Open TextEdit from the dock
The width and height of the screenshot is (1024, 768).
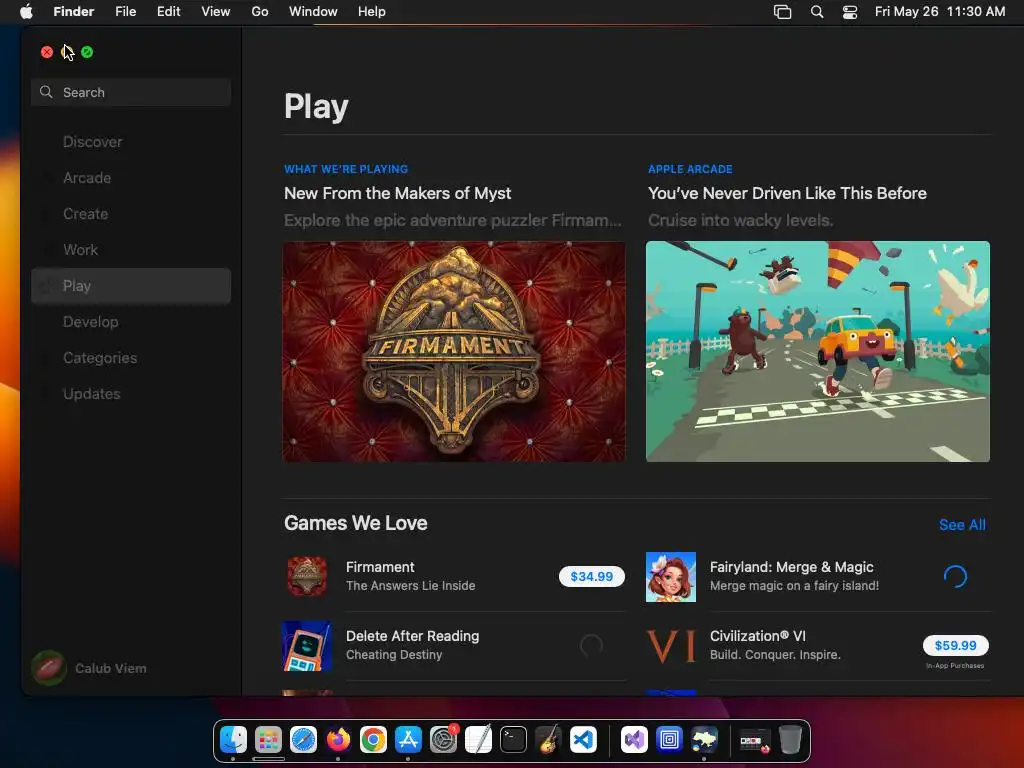tap(478, 740)
